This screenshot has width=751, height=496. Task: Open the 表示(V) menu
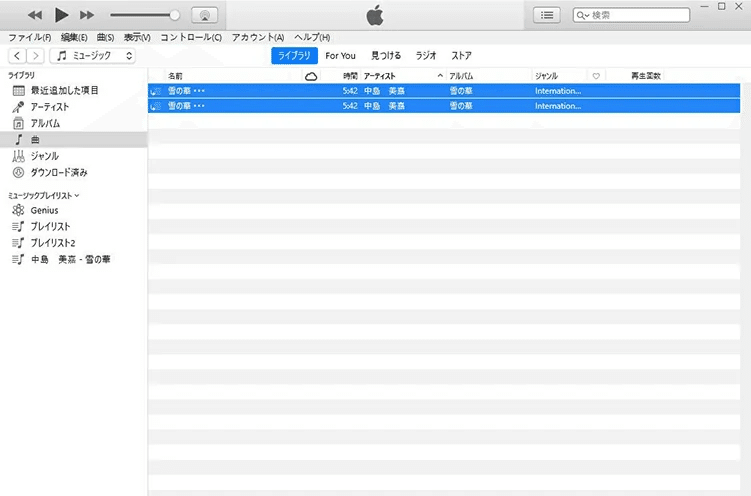(x=137, y=37)
